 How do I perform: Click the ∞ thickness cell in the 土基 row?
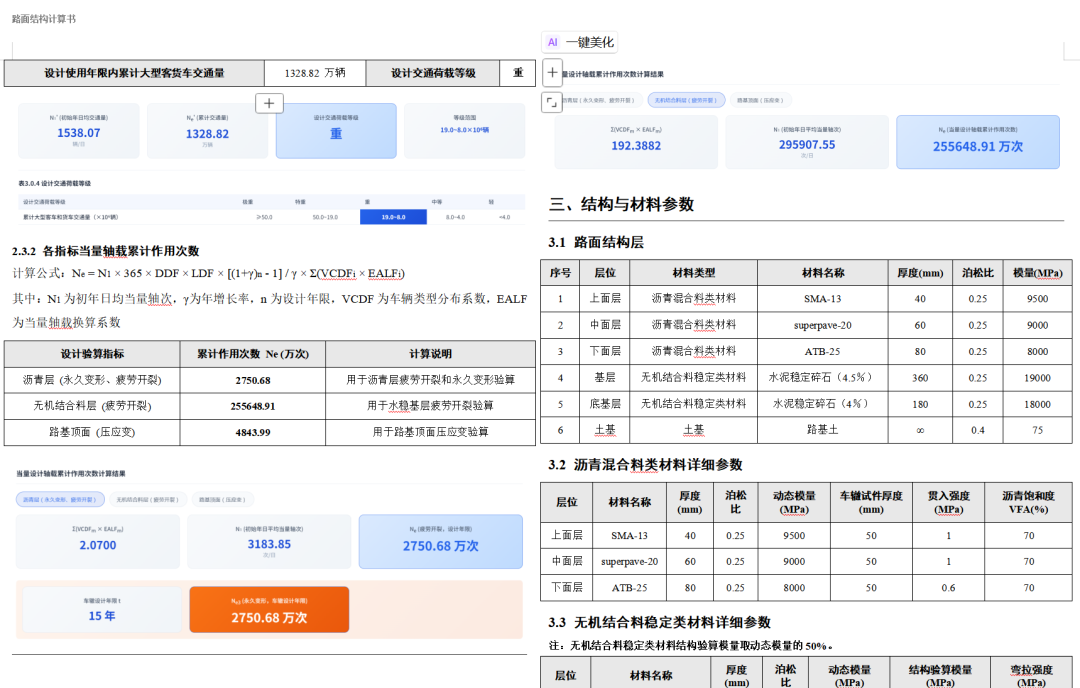coord(920,430)
